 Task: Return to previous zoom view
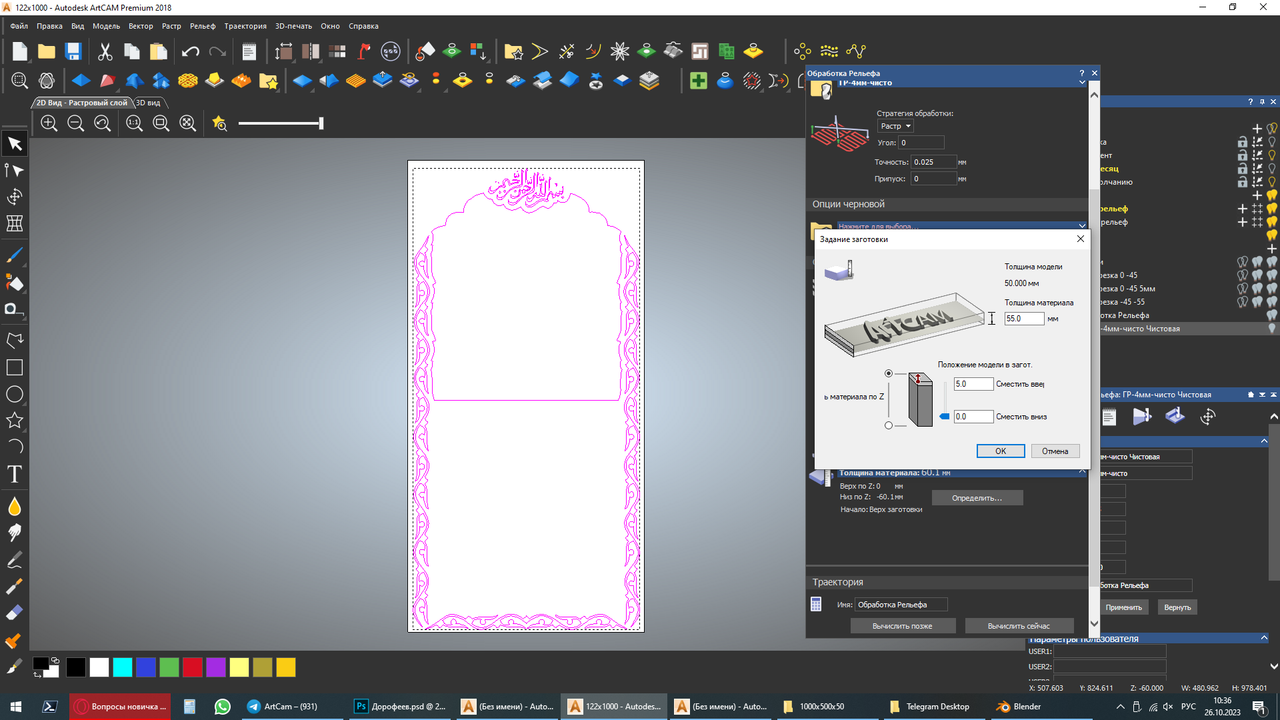pyautogui.click(x=102, y=123)
